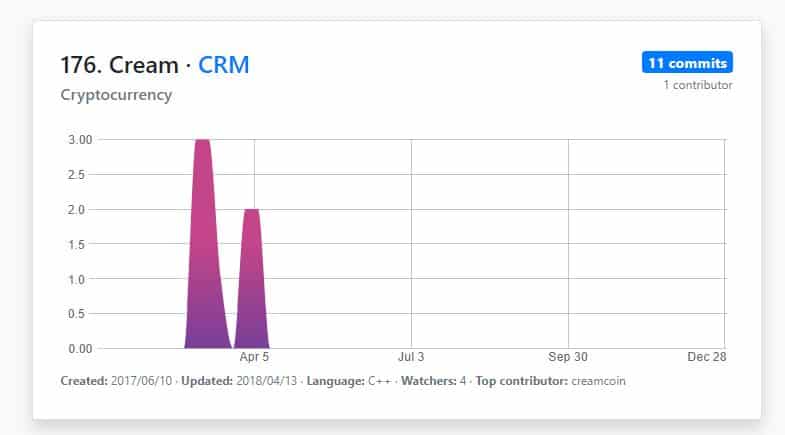Click the updated date '2018/04/13'
The image size is (785, 435).
pyautogui.click(x=266, y=381)
